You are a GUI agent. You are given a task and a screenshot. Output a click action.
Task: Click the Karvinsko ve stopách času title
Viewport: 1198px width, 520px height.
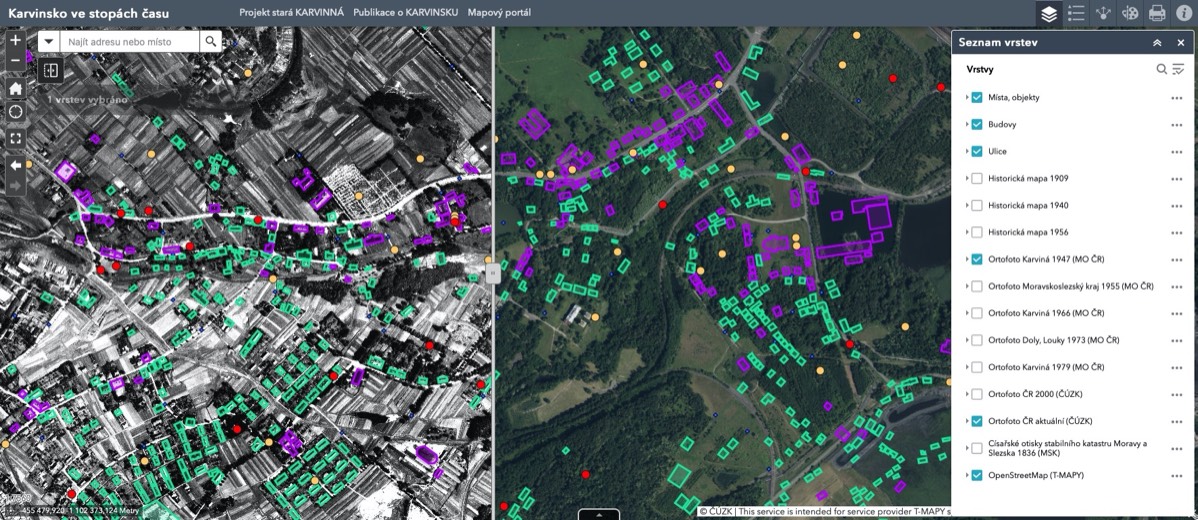click(89, 13)
